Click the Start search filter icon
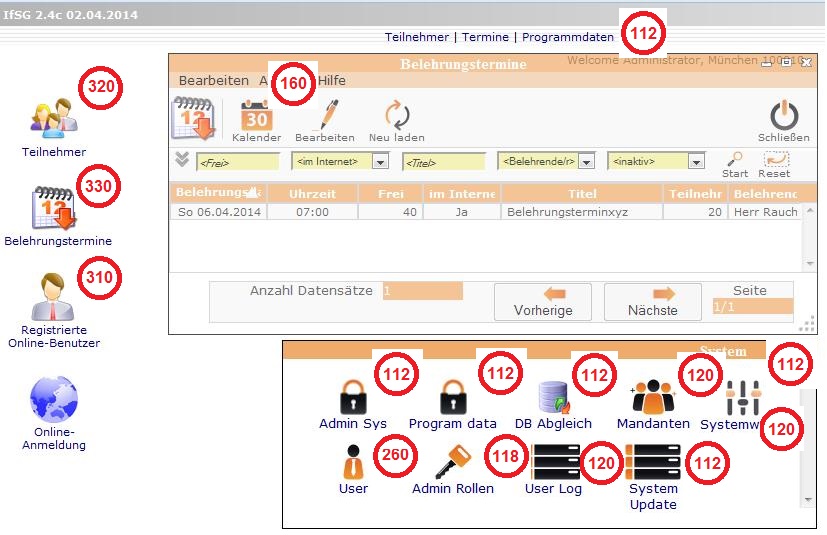This screenshot has width=827, height=535. pos(735,160)
